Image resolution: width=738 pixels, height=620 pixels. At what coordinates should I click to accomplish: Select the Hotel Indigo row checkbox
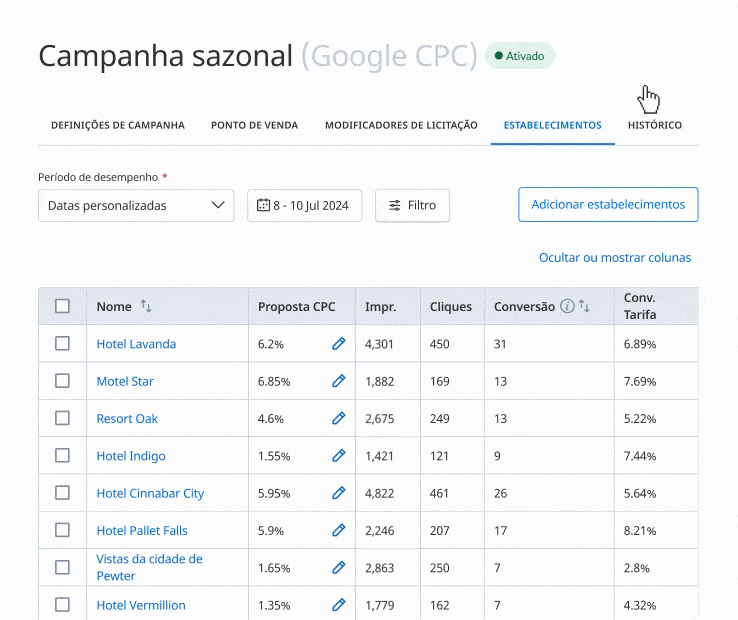click(62, 456)
